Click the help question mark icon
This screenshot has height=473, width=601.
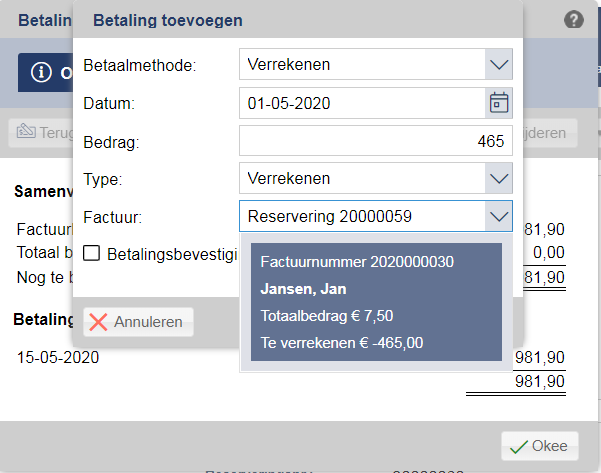coord(574,19)
